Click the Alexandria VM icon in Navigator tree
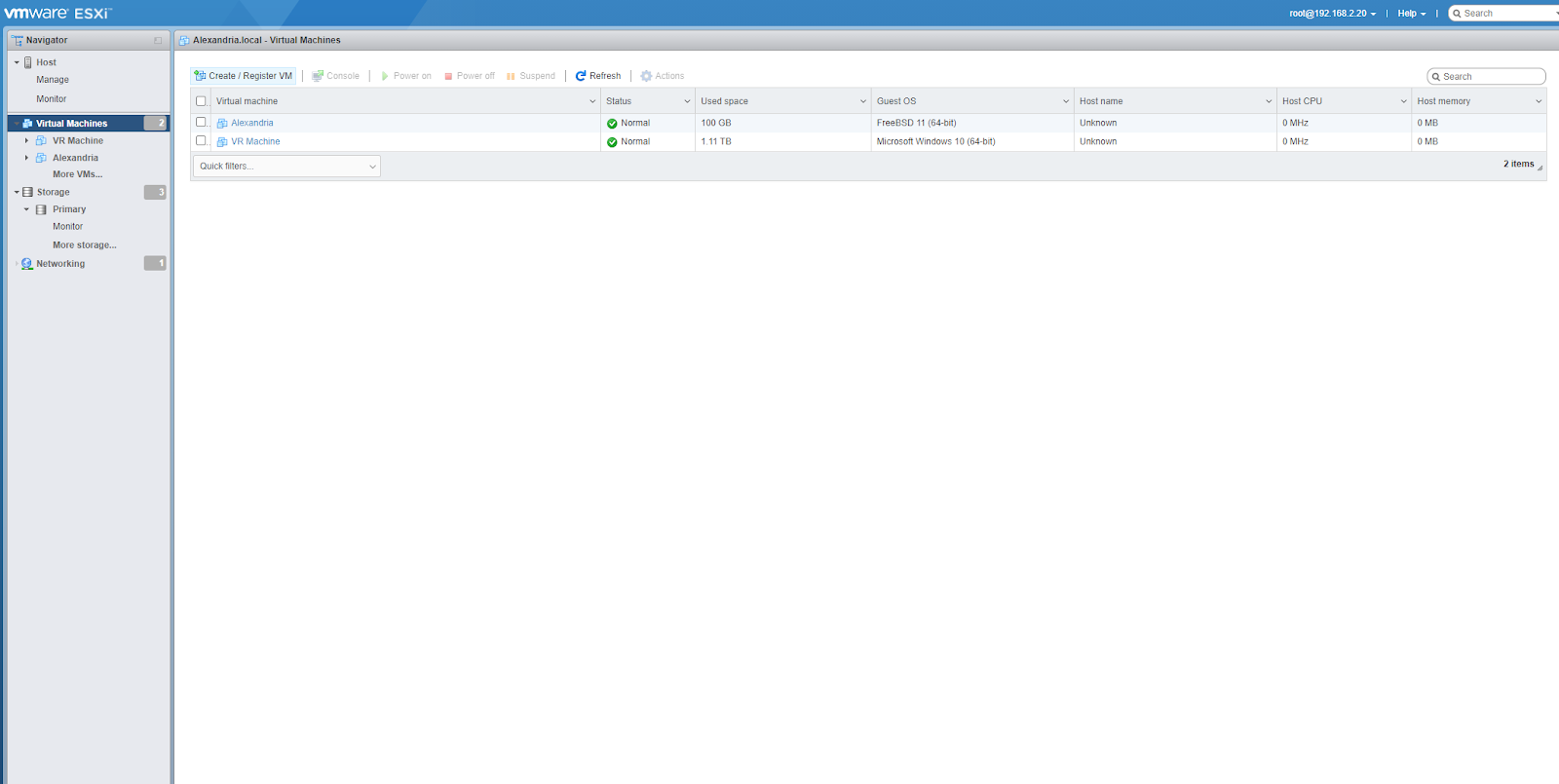This screenshot has height=784, width=1559. click(x=41, y=158)
